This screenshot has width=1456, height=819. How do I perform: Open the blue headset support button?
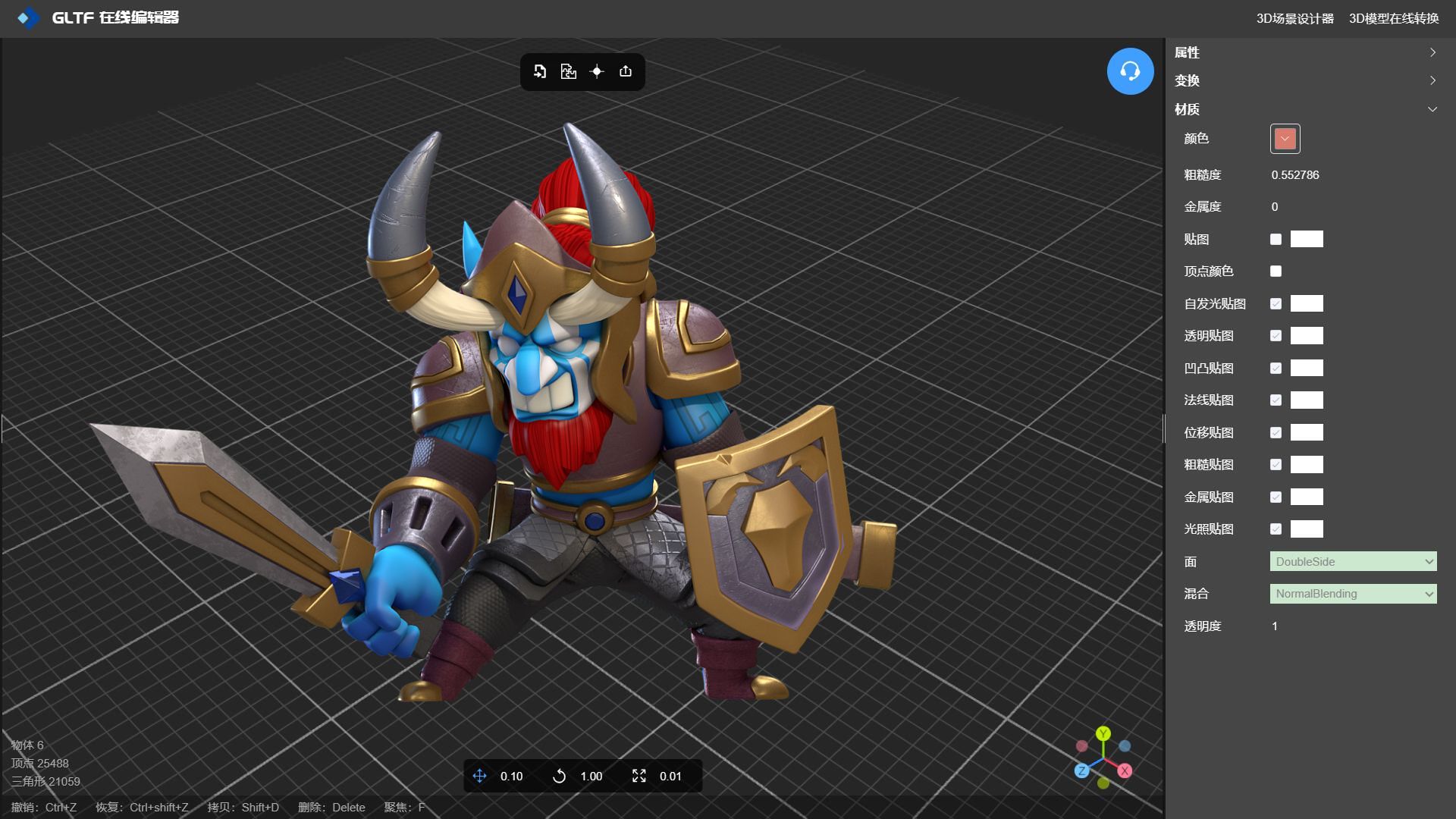[x=1130, y=71]
